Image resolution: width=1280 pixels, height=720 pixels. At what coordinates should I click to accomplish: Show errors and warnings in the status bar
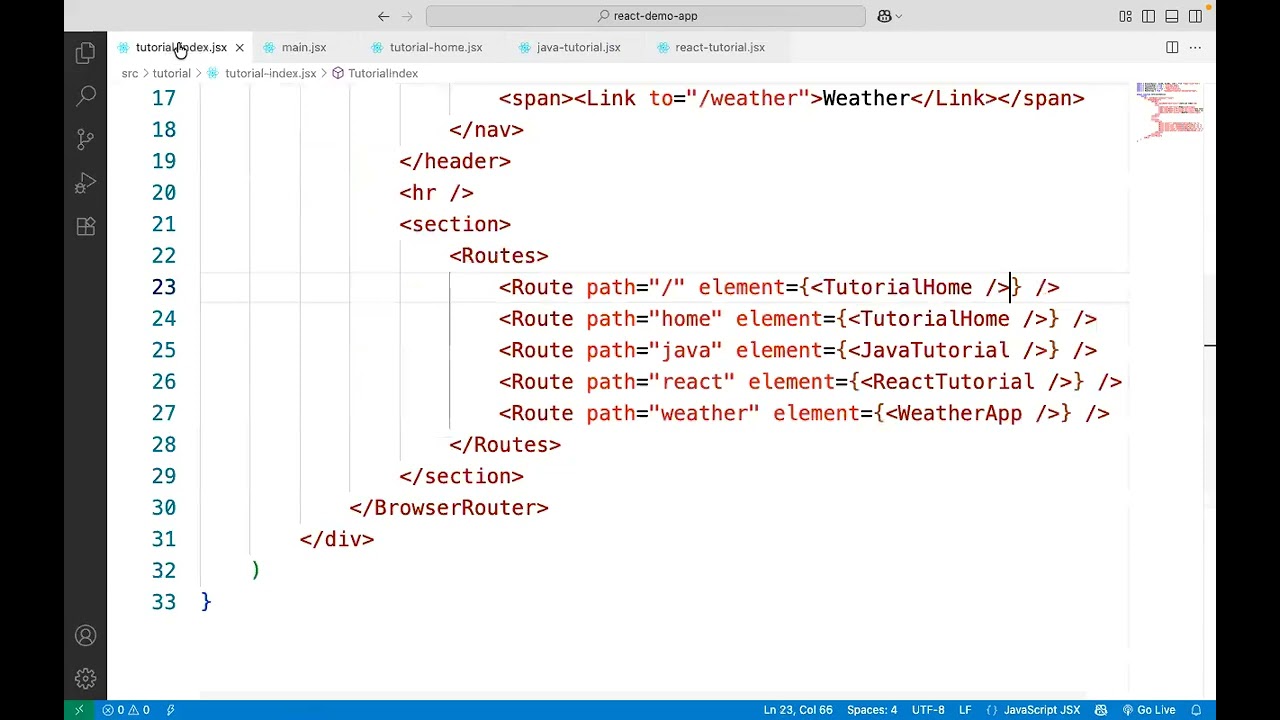coord(126,710)
